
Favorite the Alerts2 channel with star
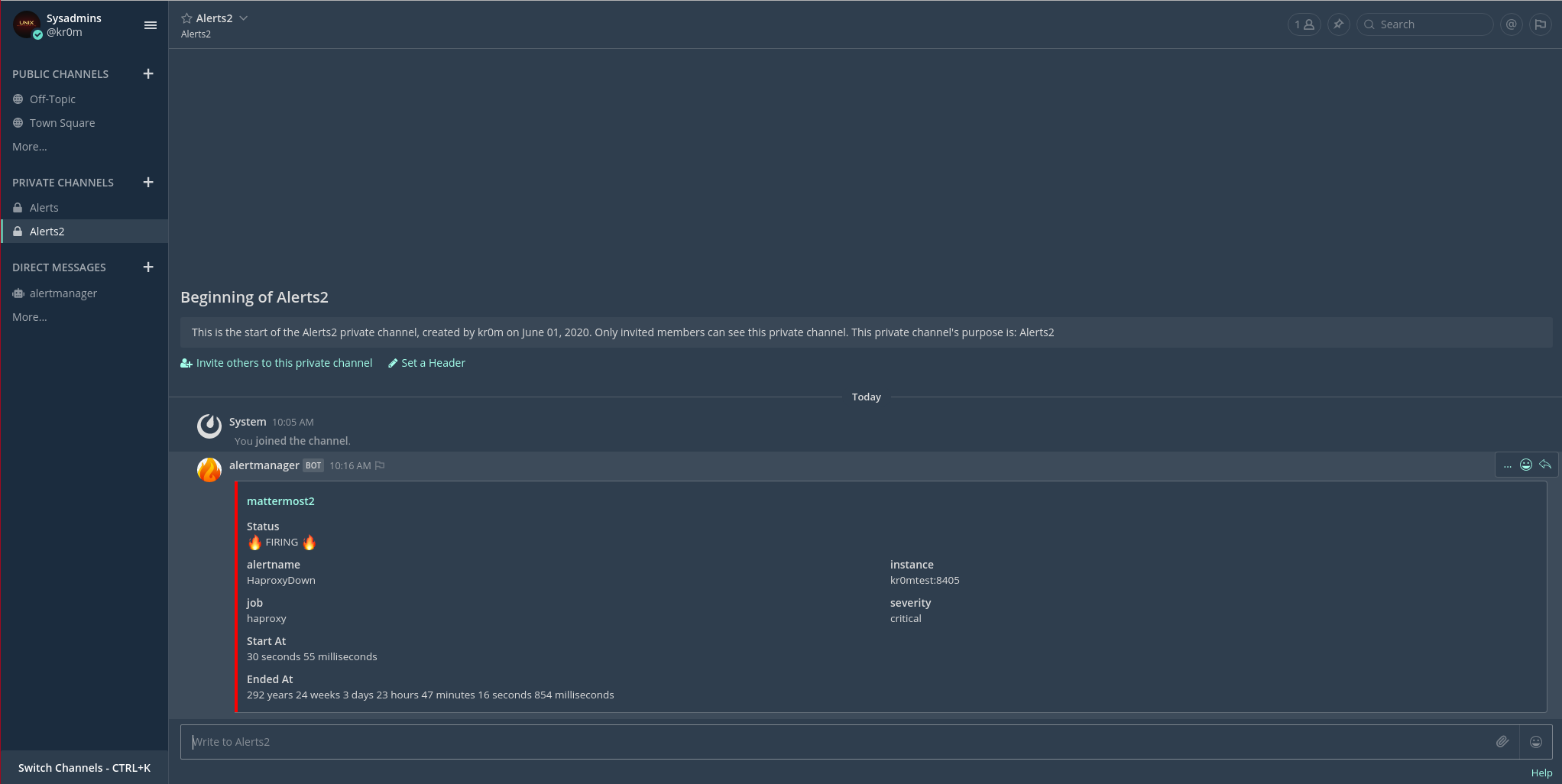point(186,18)
